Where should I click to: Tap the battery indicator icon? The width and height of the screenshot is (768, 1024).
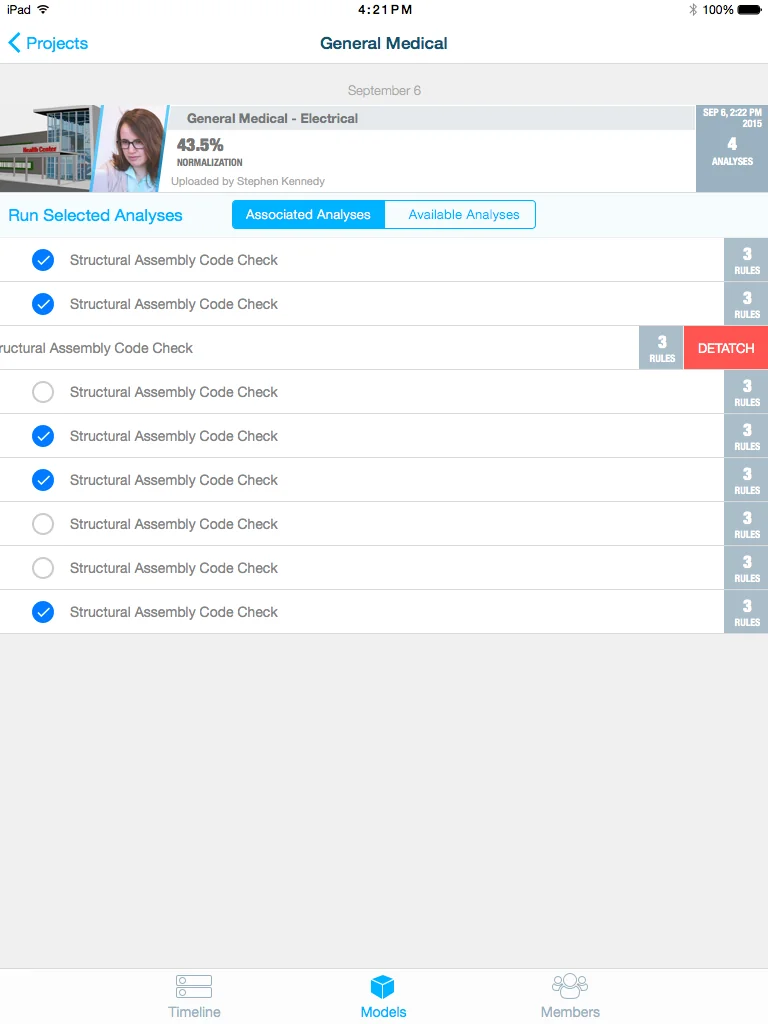749,10
